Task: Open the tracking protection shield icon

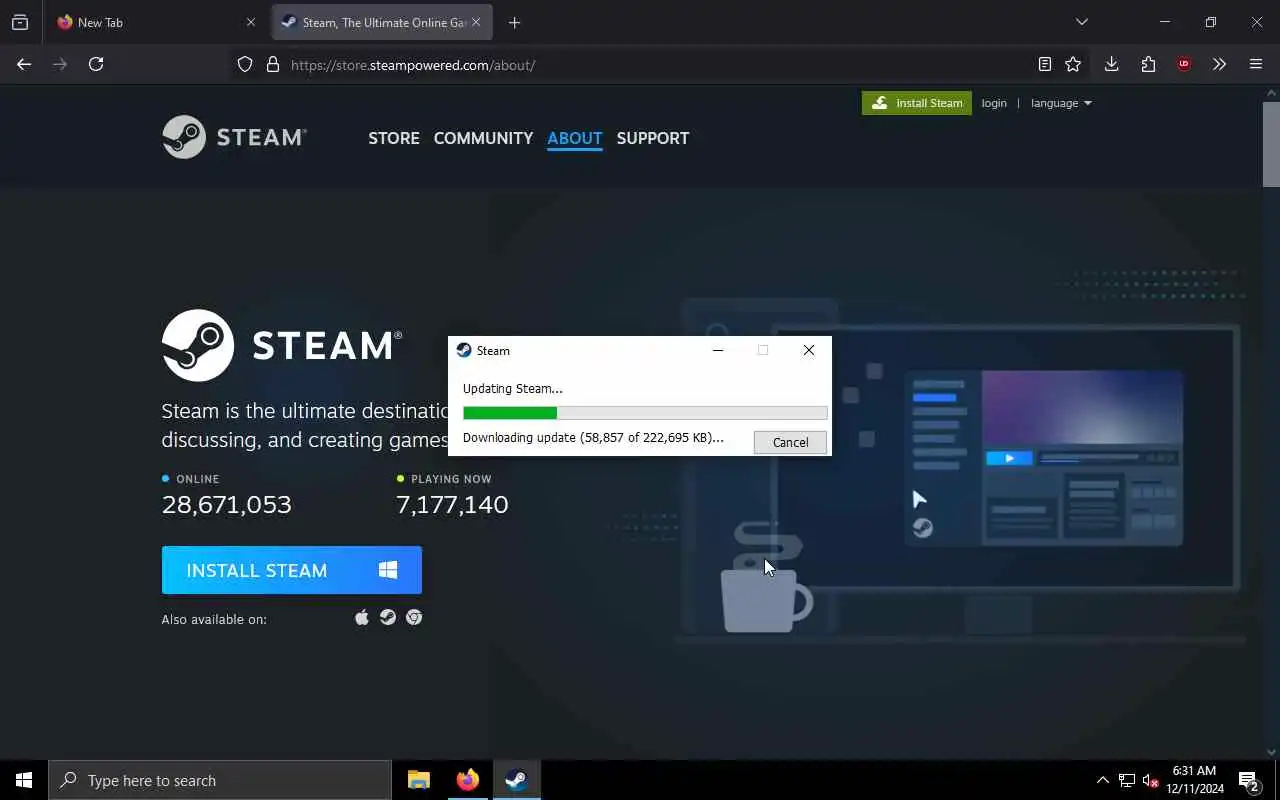Action: (x=245, y=65)
